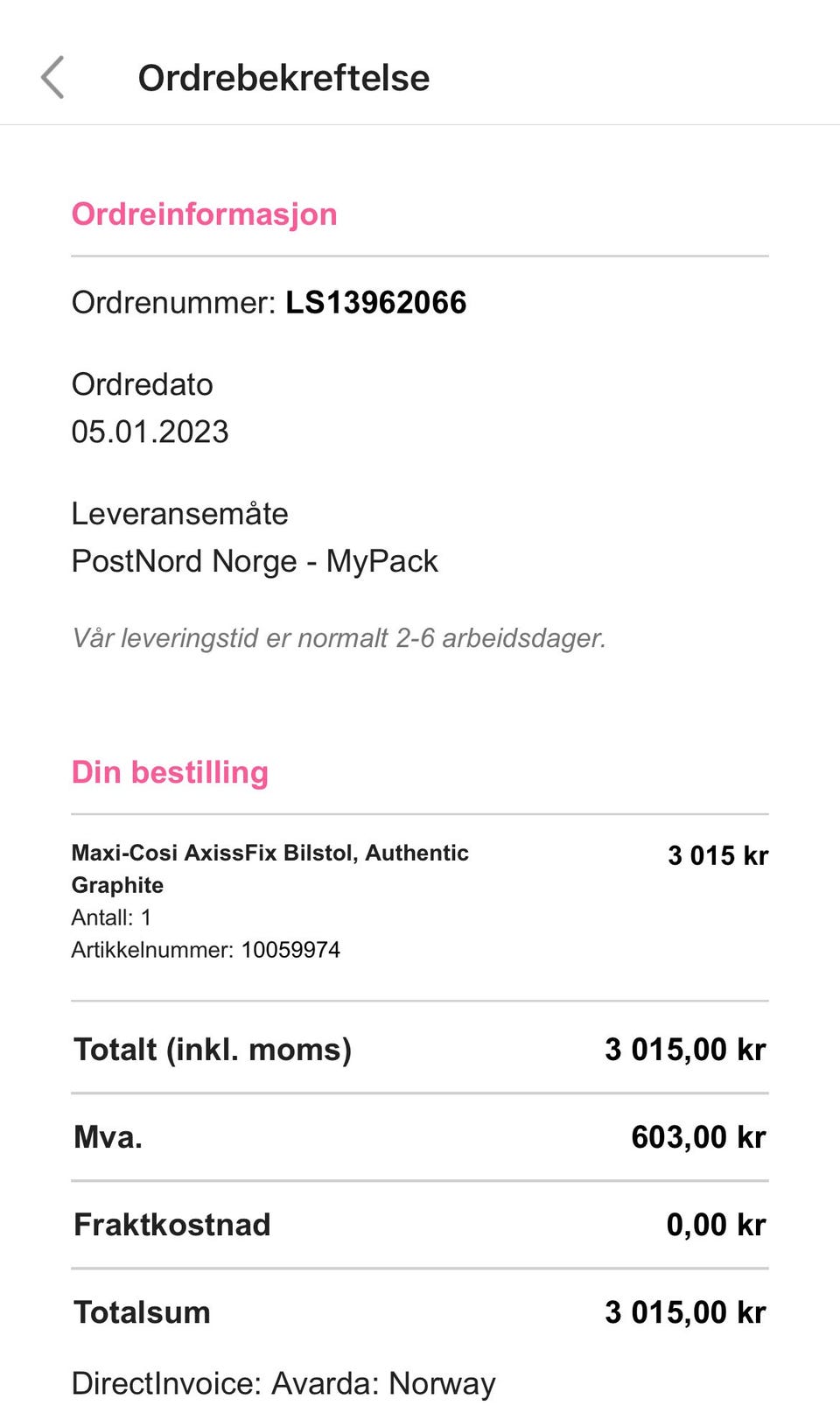Tap the Mva. amount 603,00 kr
The width and height of the screenshot is (840, 1420).
tap(698, 1137)
